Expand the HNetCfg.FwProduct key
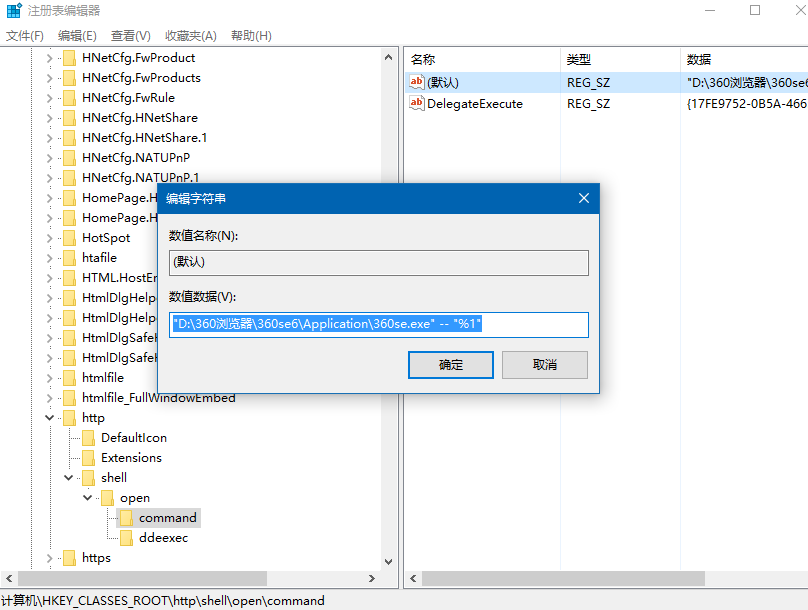The height and width of the screenshot is (610, 808). tap(49, 58)
